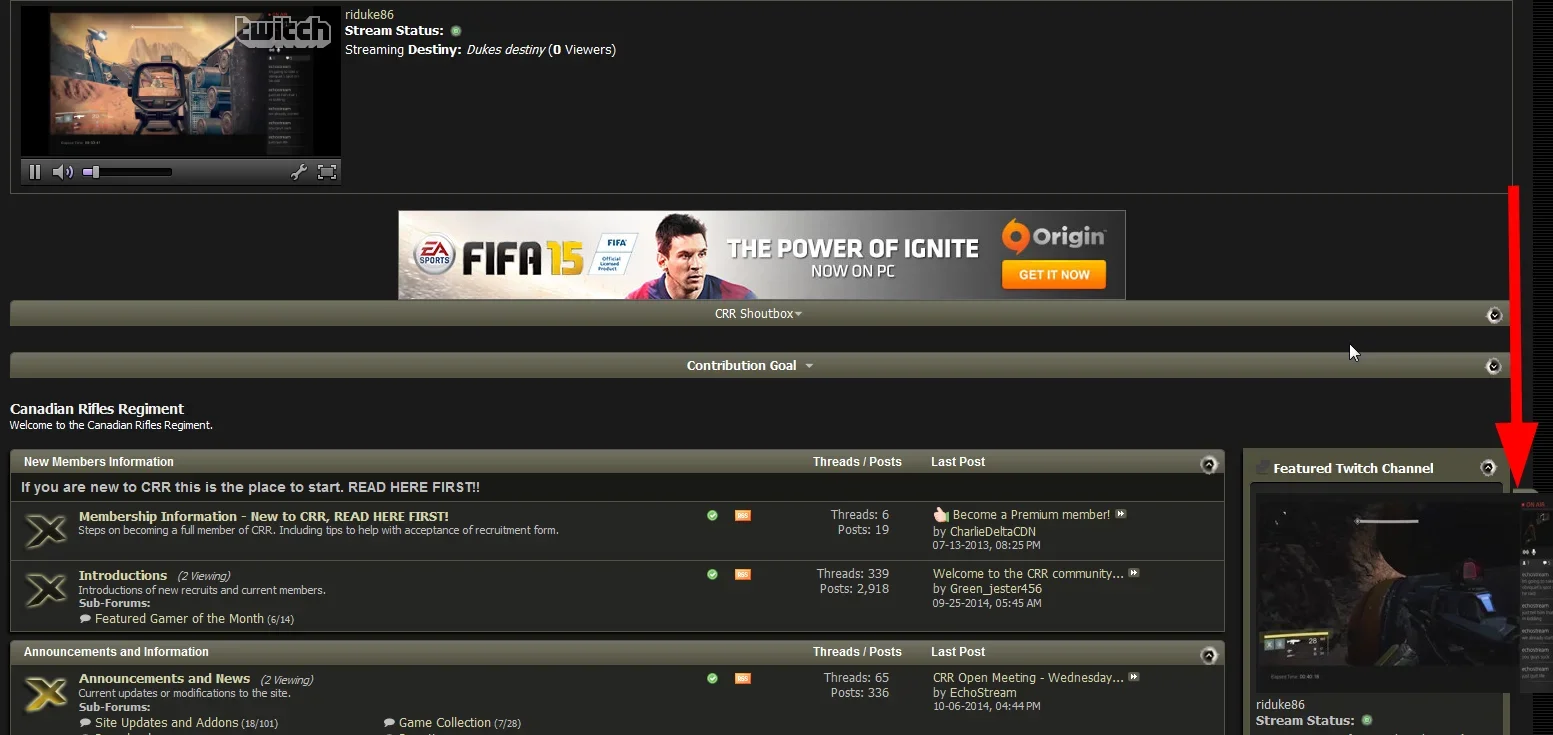Open Membership Information RSS feed icon
Screen dimensions: 1553x735
click(x=742, y=515)
